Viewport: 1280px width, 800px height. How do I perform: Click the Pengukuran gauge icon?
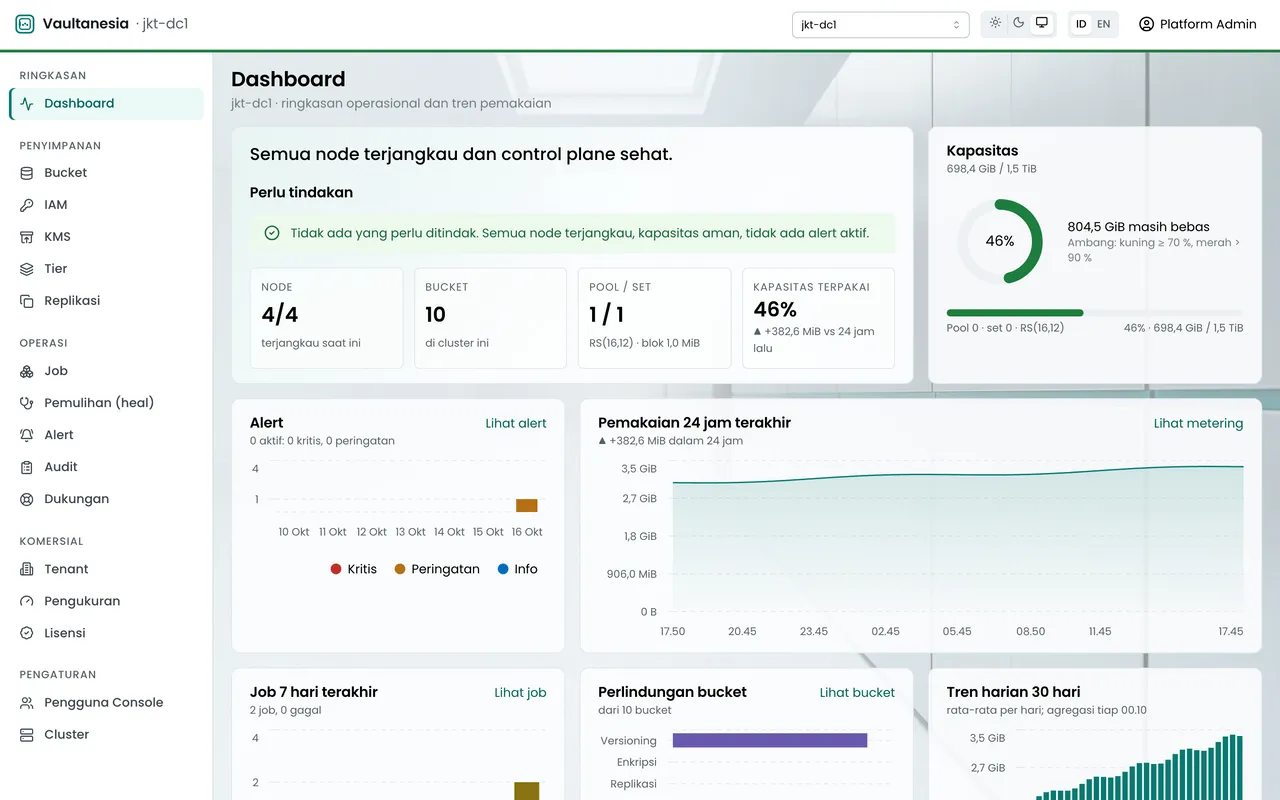click(x=27, y=601)
